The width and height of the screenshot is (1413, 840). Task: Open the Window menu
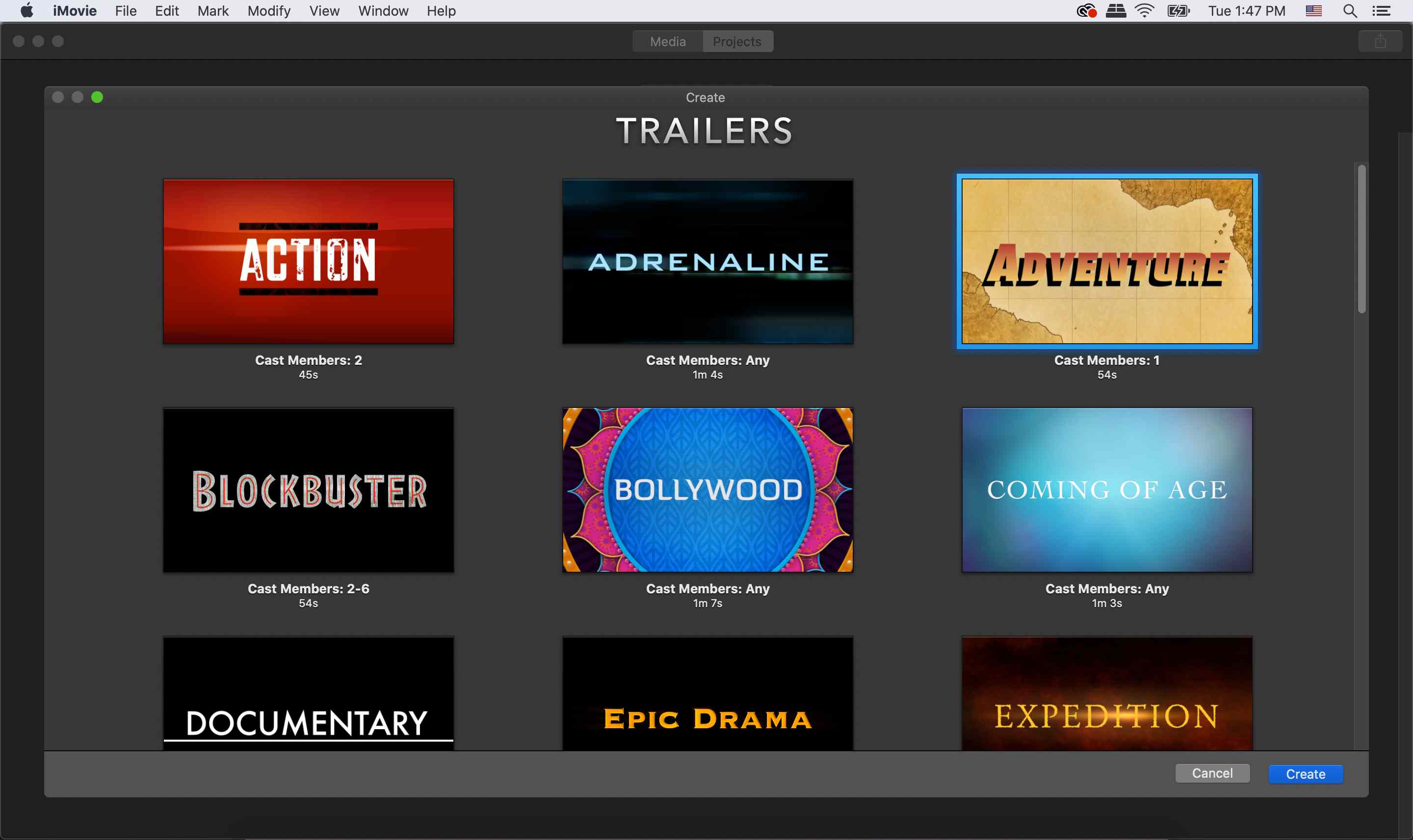tap(383, 11)
